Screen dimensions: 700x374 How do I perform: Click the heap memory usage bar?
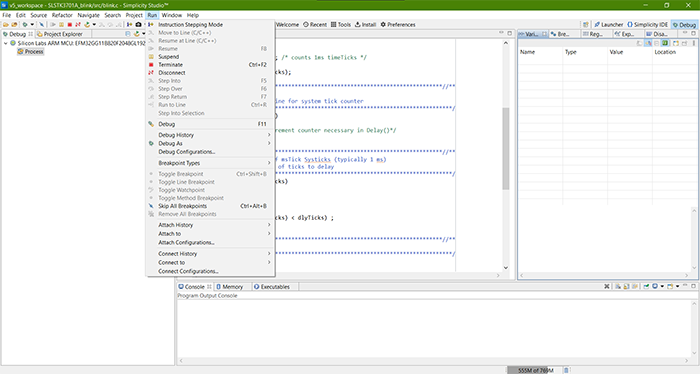pyautogui.click(x=534, y=370)
